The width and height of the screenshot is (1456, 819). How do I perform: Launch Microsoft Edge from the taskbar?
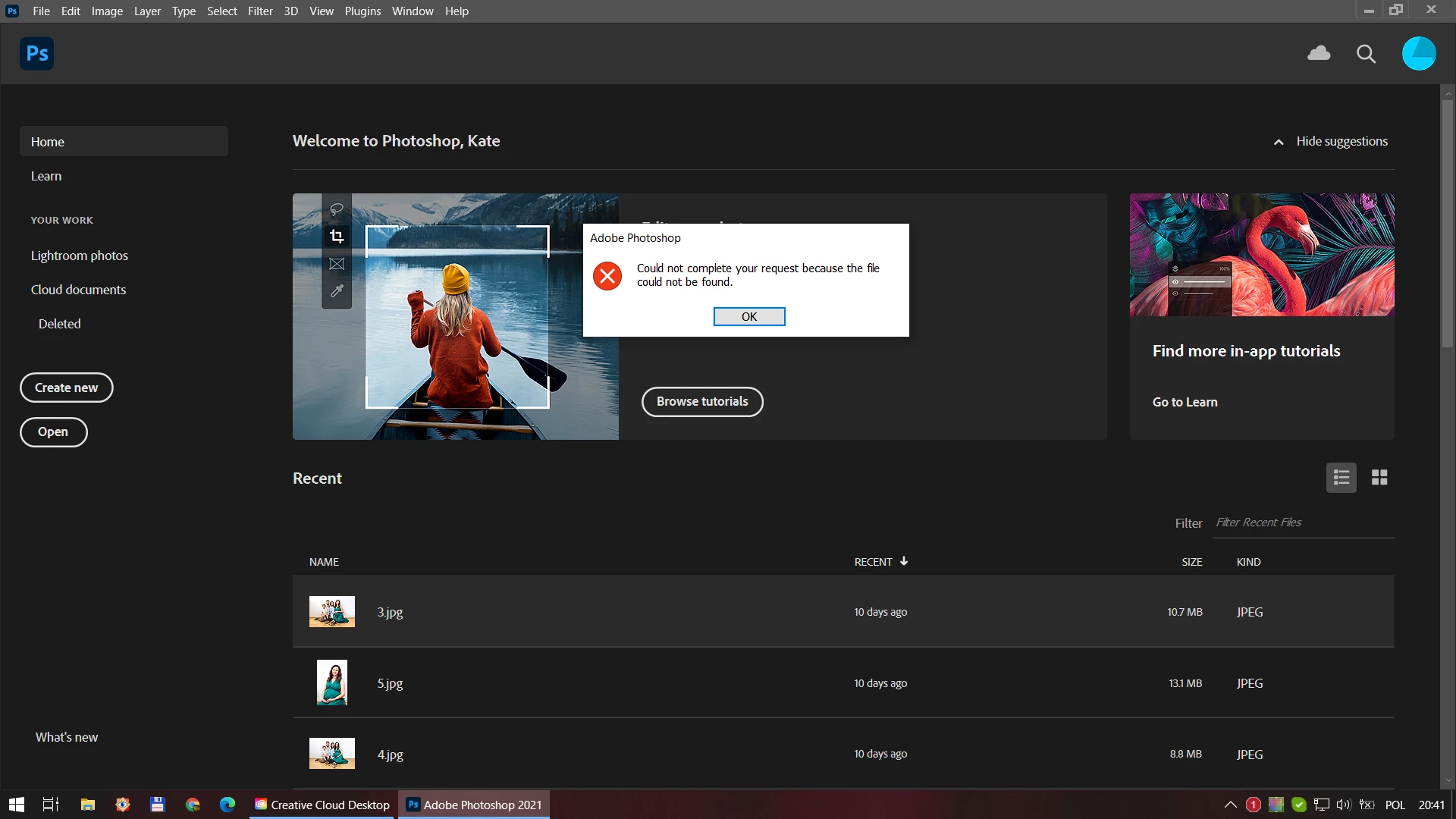[x=227, y=805]
